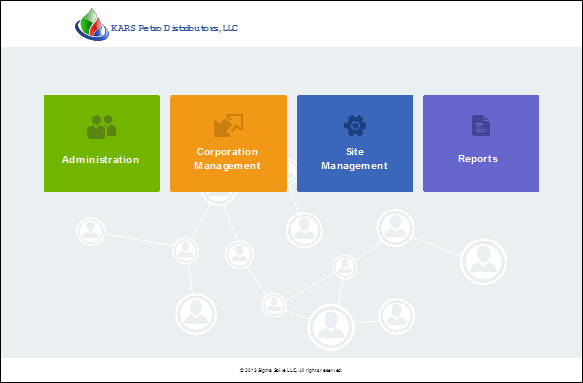This screenshot has height=383, width=583.
Task: Select the Site Management label
Action: coord(355,158)
